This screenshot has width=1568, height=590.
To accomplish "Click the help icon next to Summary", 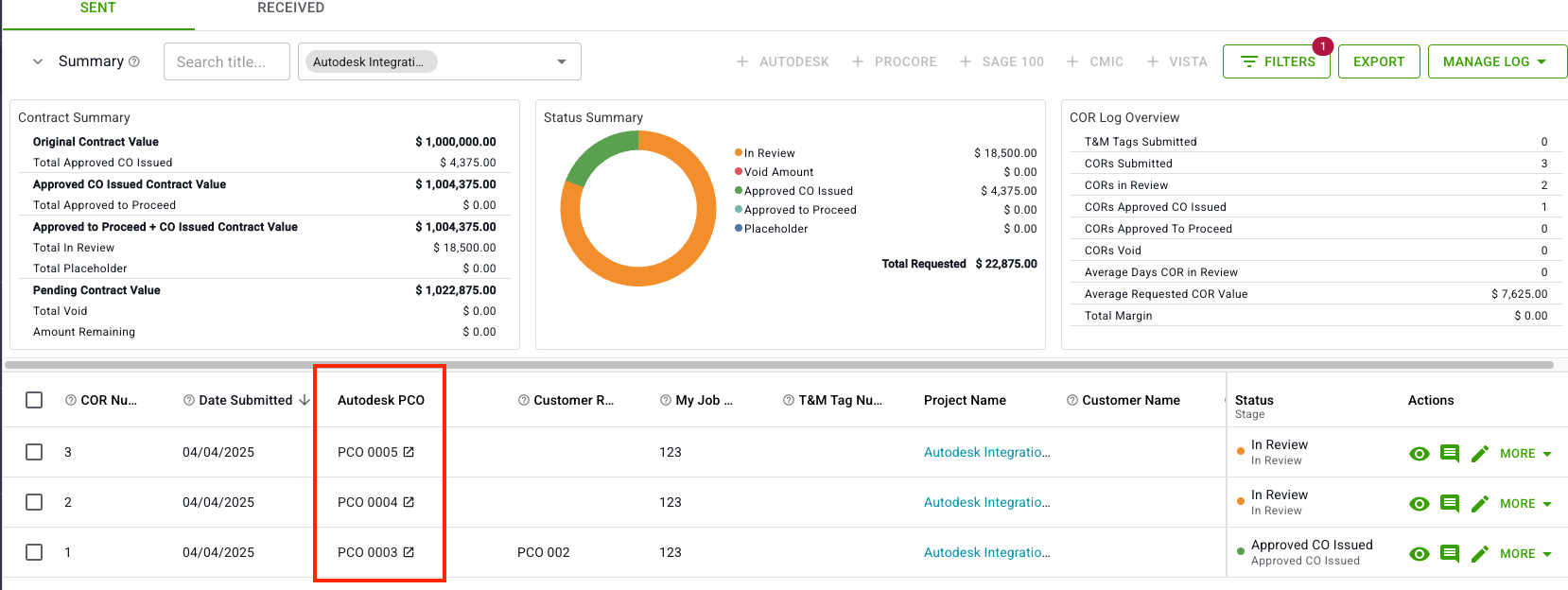I will tap(134, 61).
